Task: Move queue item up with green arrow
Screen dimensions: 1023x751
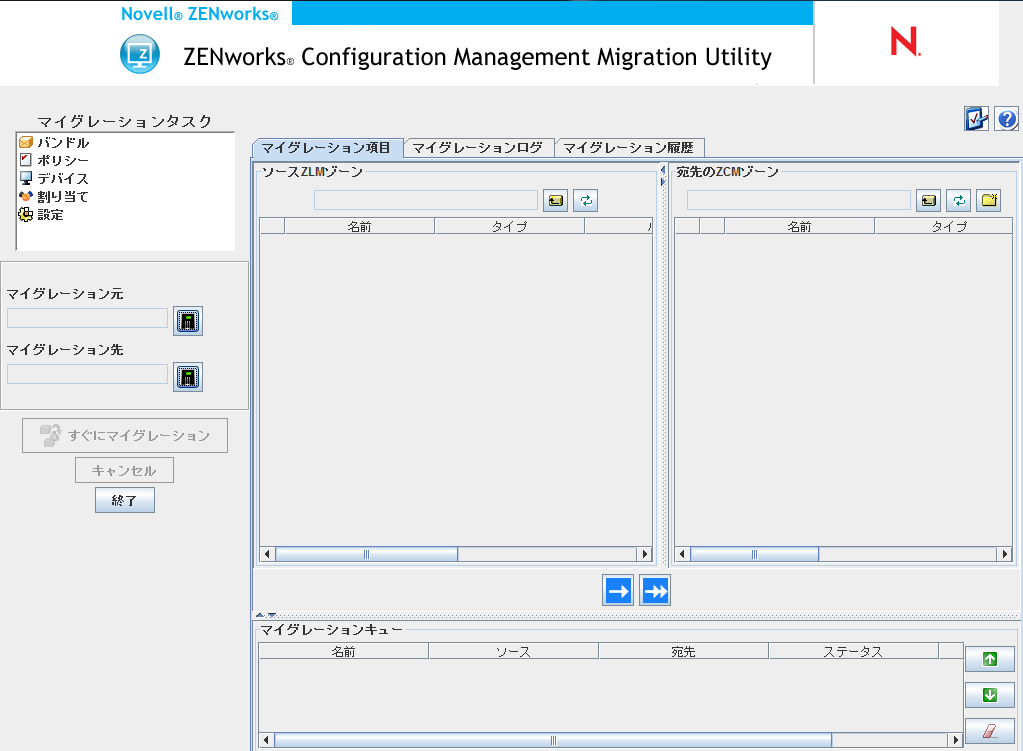Action: point(990,659)
